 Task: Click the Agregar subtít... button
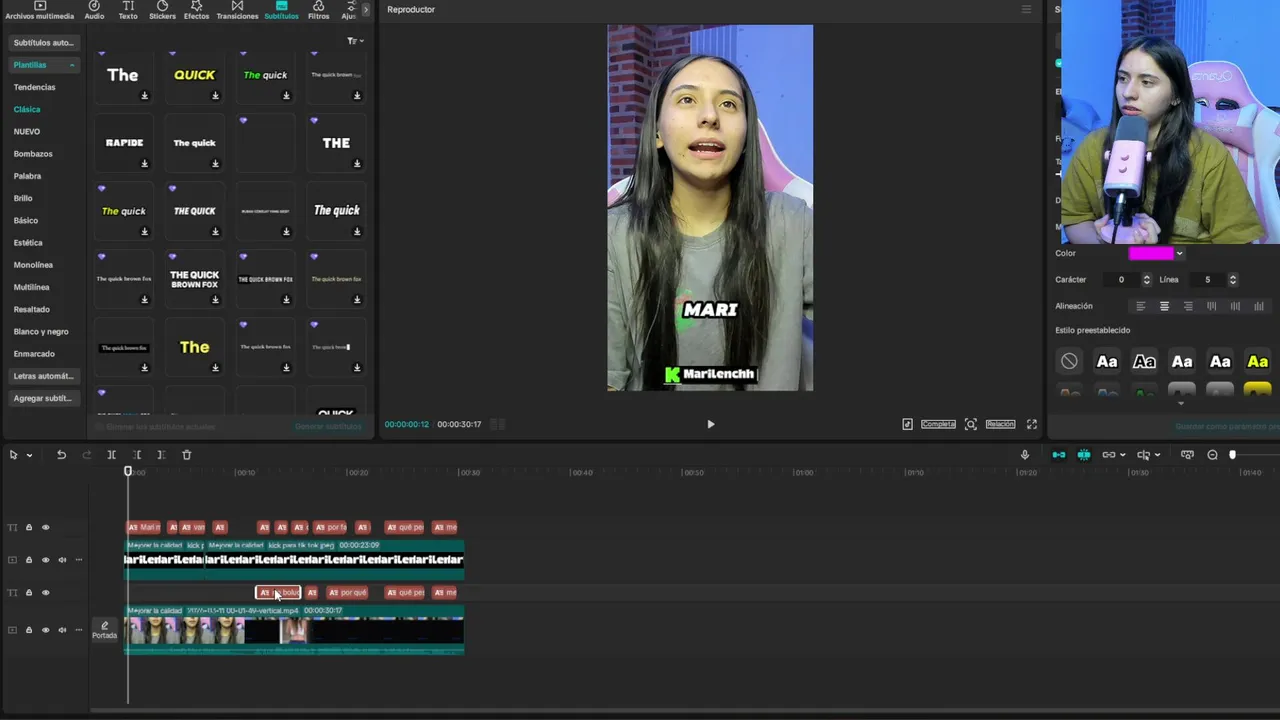pyautogui.click(x=43, y=398)
